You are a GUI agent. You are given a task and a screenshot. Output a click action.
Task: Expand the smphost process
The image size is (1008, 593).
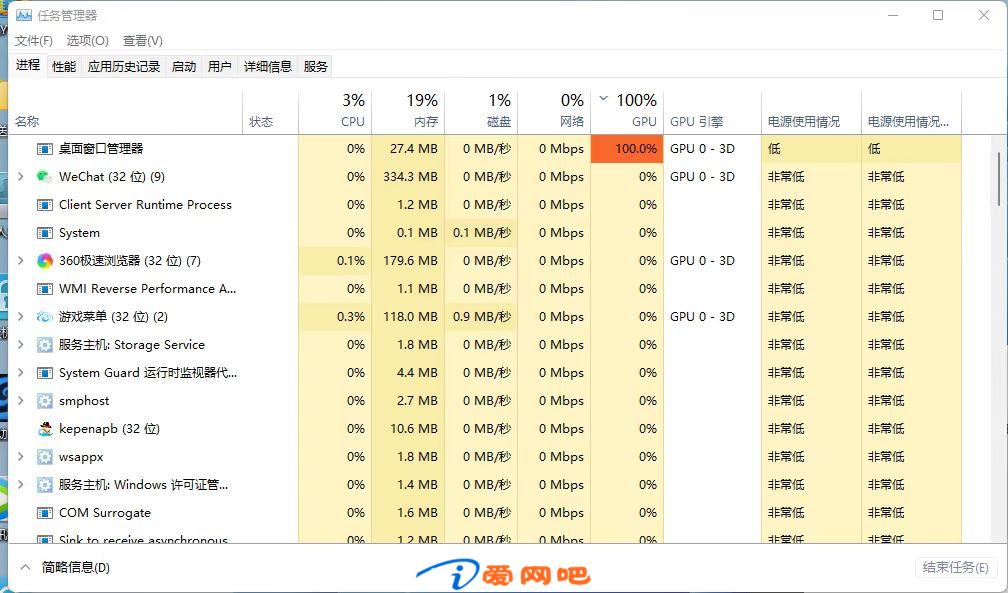(x=21, y=401)
